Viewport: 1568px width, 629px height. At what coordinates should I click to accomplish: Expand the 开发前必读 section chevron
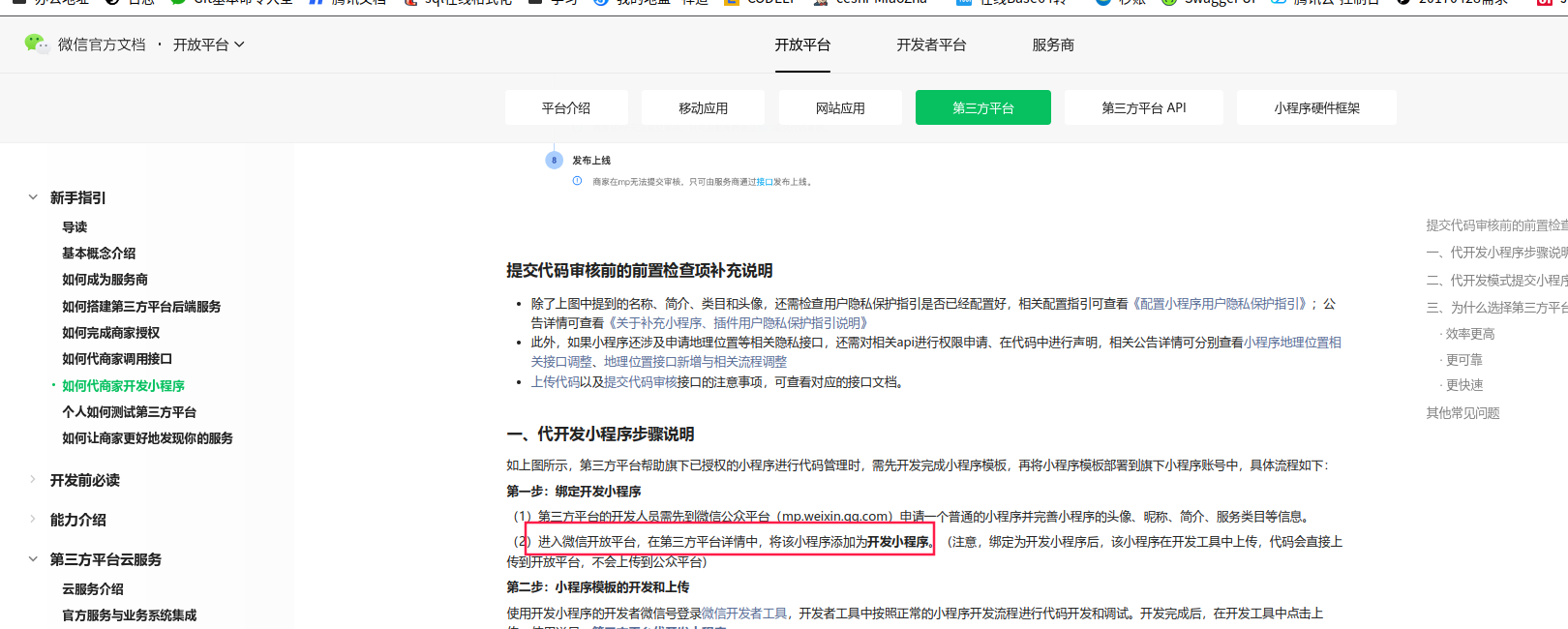coord(33,480)
